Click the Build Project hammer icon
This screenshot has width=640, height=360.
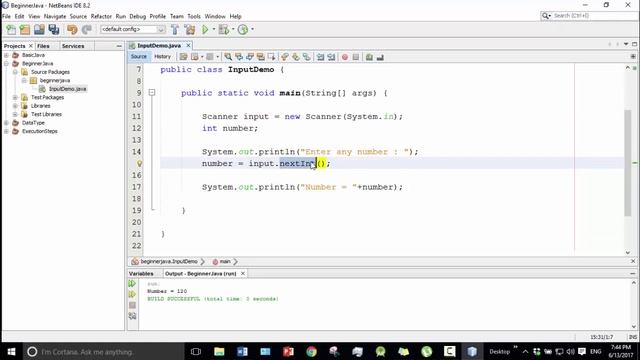(175, 29)
